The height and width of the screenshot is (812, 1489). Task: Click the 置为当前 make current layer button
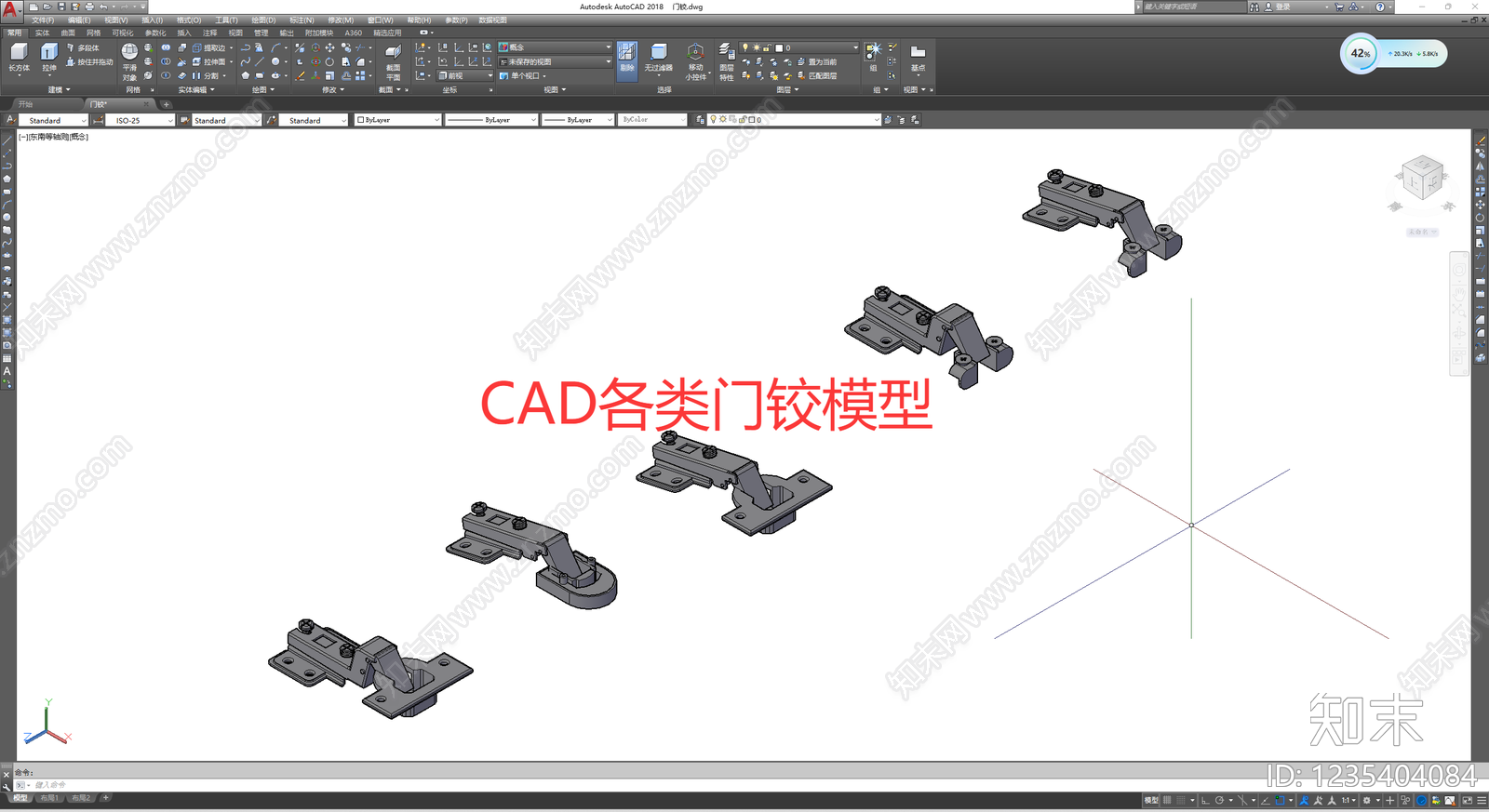817,62
